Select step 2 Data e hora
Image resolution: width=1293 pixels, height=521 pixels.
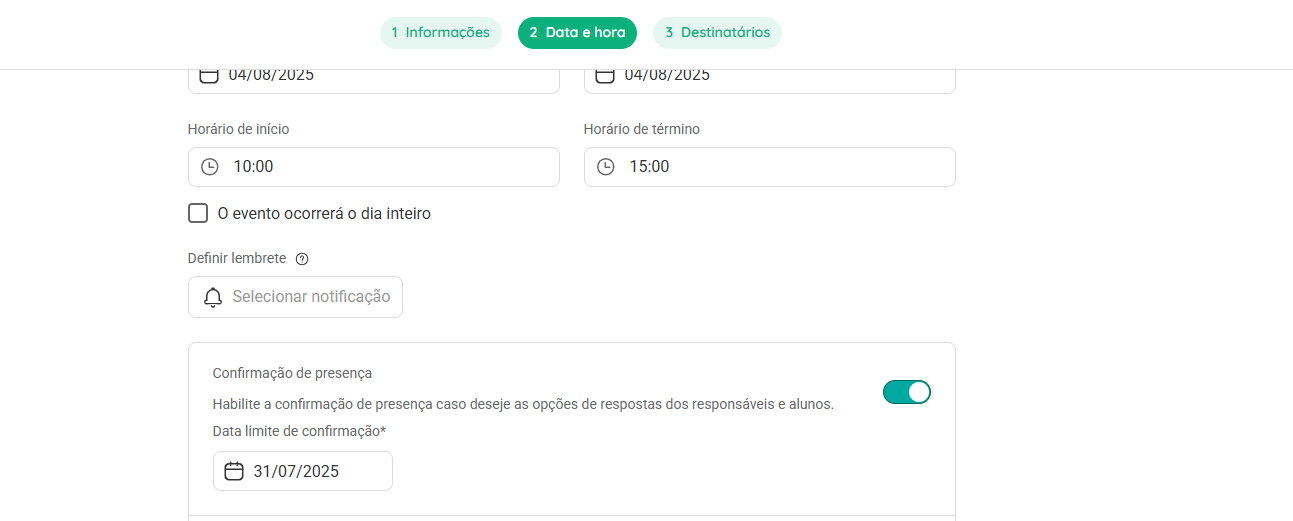(577, 33)
